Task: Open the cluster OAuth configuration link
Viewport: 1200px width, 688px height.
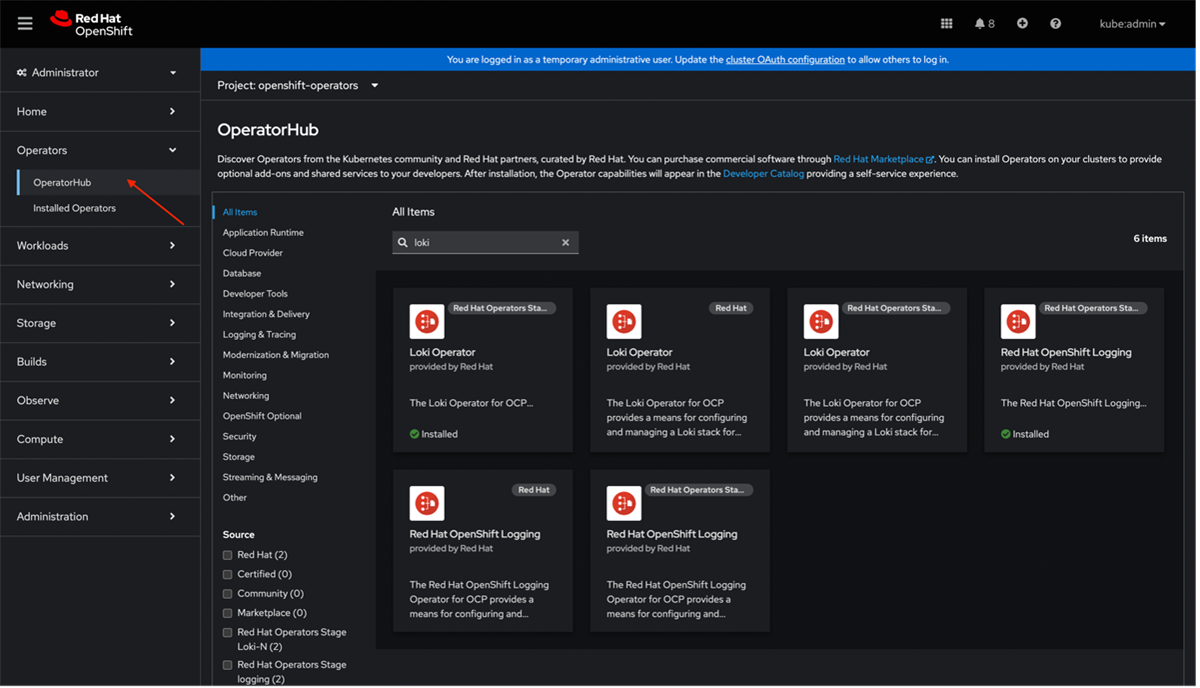Action: pyautogui.click(x=785, y=59)
